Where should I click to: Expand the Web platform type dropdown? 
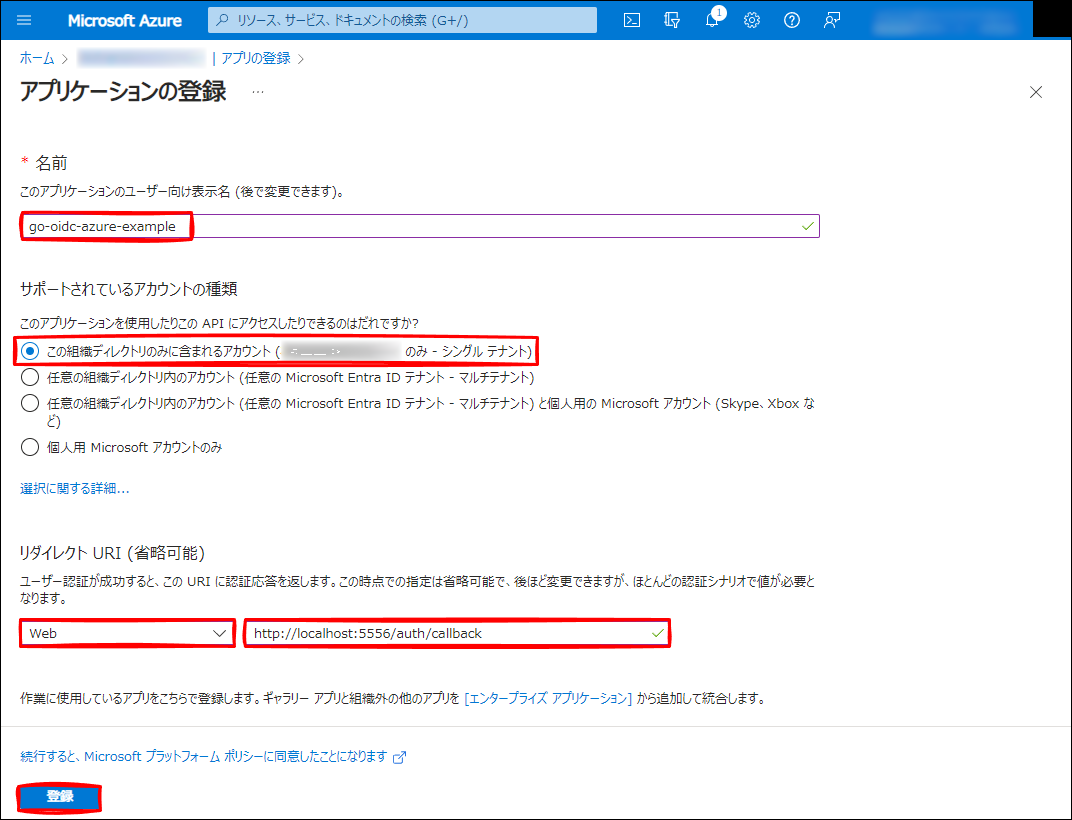coord(127,634)
